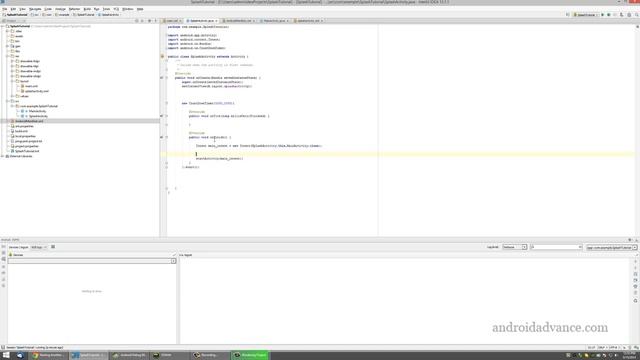Collapse the res folder in project tree
The height and width of the screenshot is (360, 640).
pyautogui.click(x=8, y=56)
